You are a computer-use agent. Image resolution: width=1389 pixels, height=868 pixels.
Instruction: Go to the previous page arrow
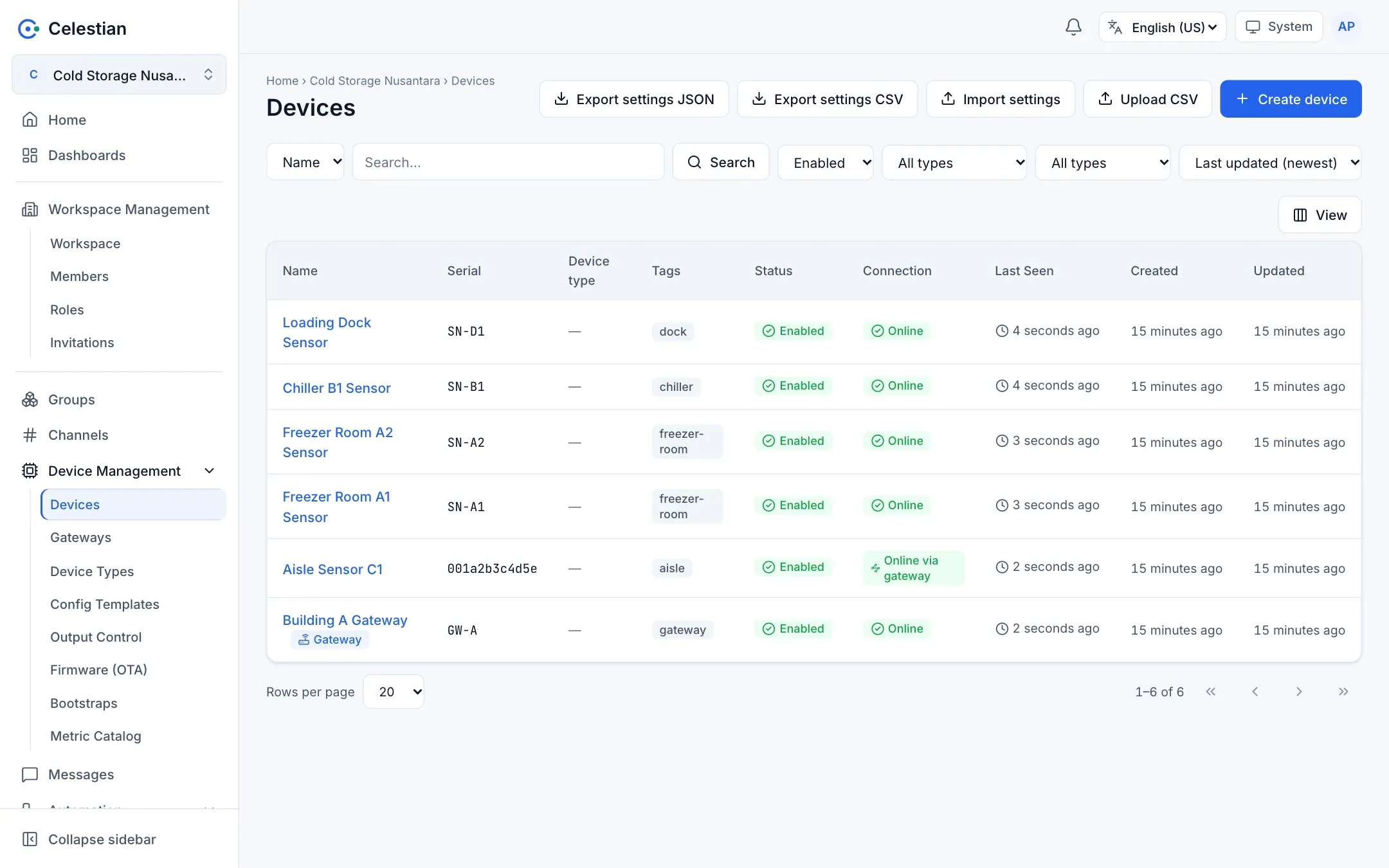pos(1255,691)
